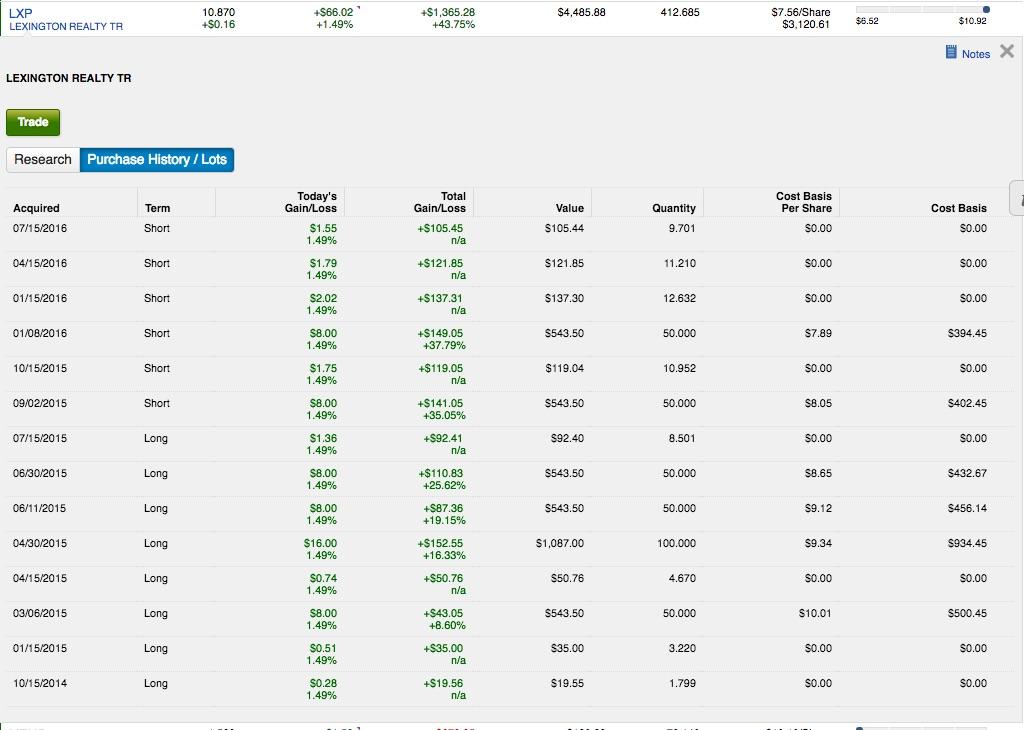Click the $7.89 cost basis per share
Viewport: 1024px width, 730px height.
(818, 334)
